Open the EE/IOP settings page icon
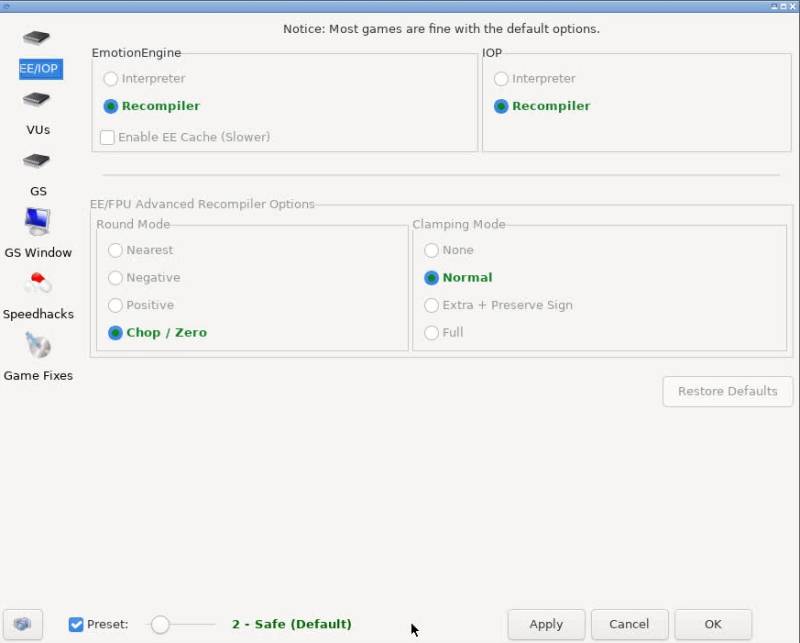 pyautogui.click(x=36, y=38)
